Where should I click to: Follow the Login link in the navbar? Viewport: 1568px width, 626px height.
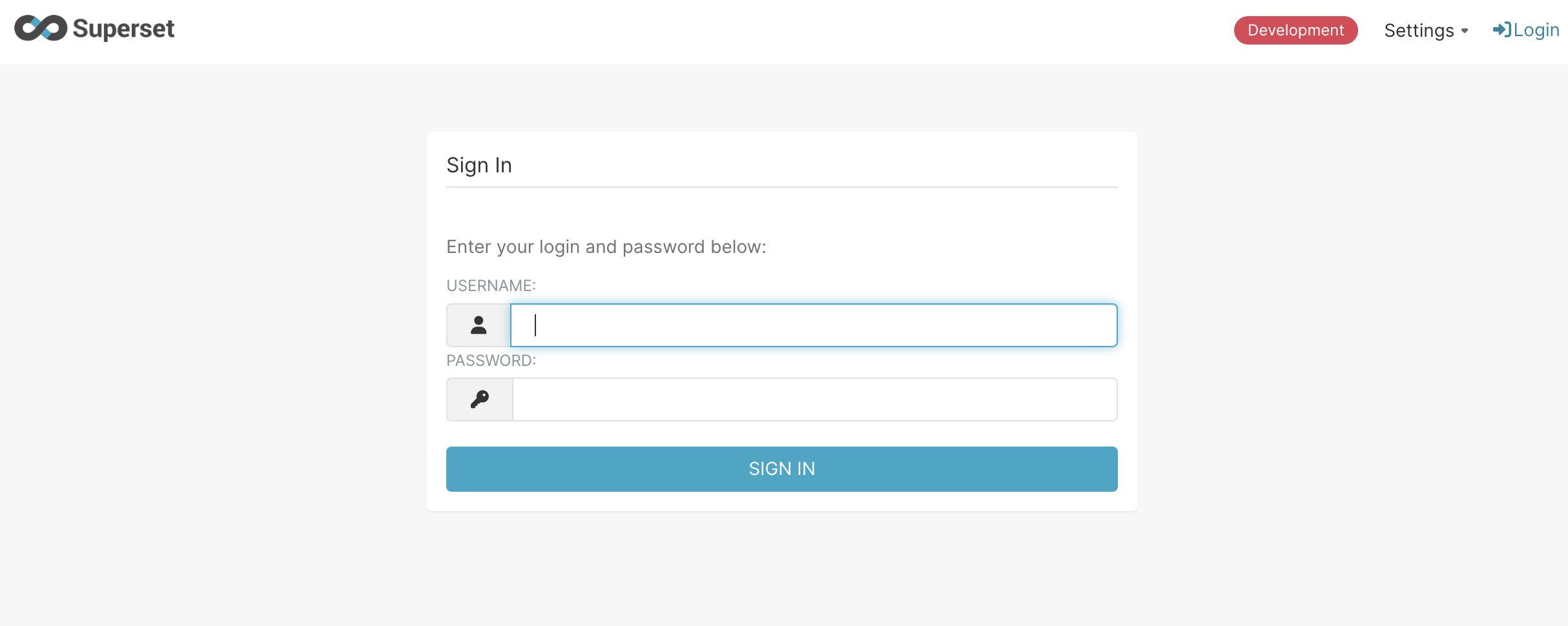coord(1536,30)
